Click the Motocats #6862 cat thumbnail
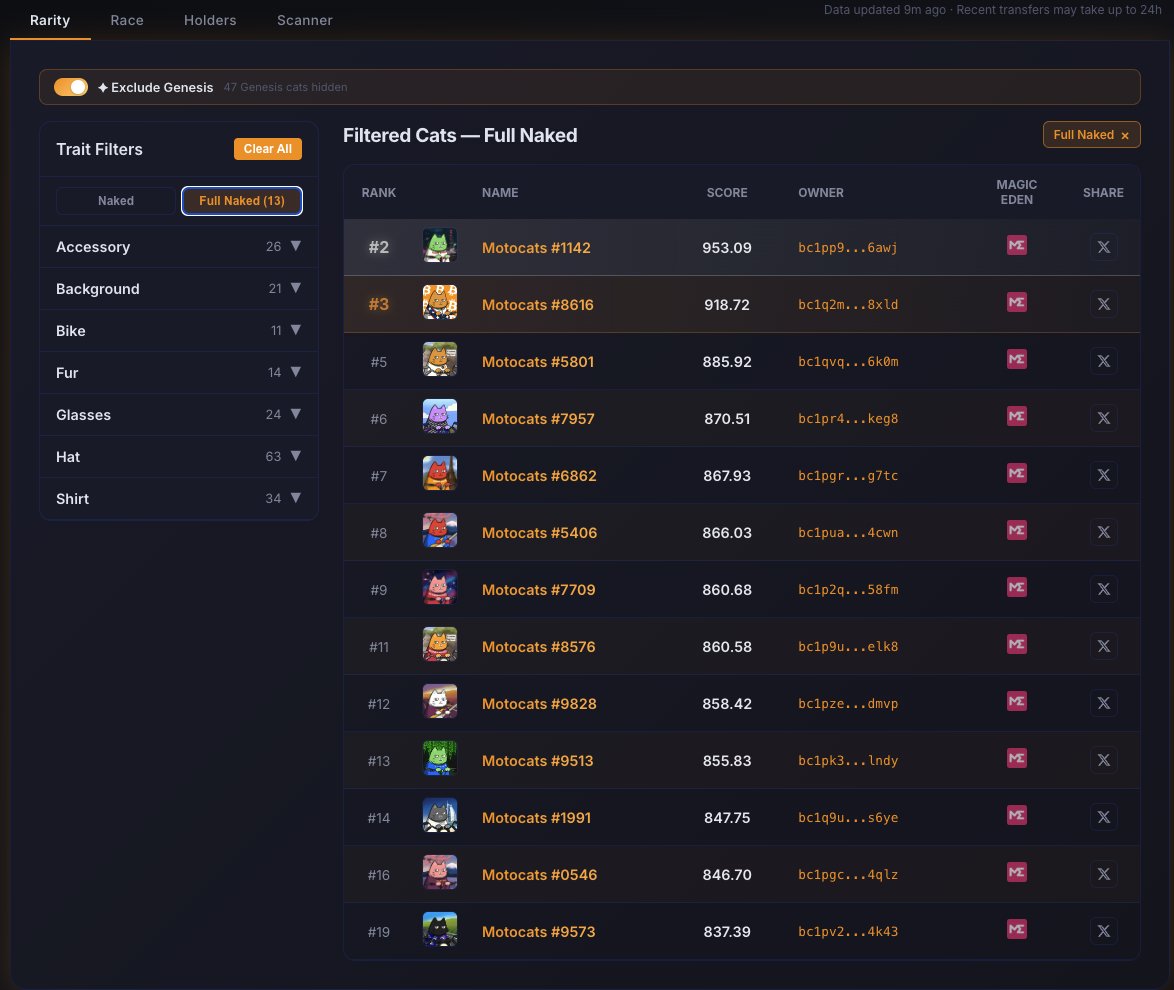The height and width of the screenshot is (990, 1174). pyautogui.click(x=440, y=473)
